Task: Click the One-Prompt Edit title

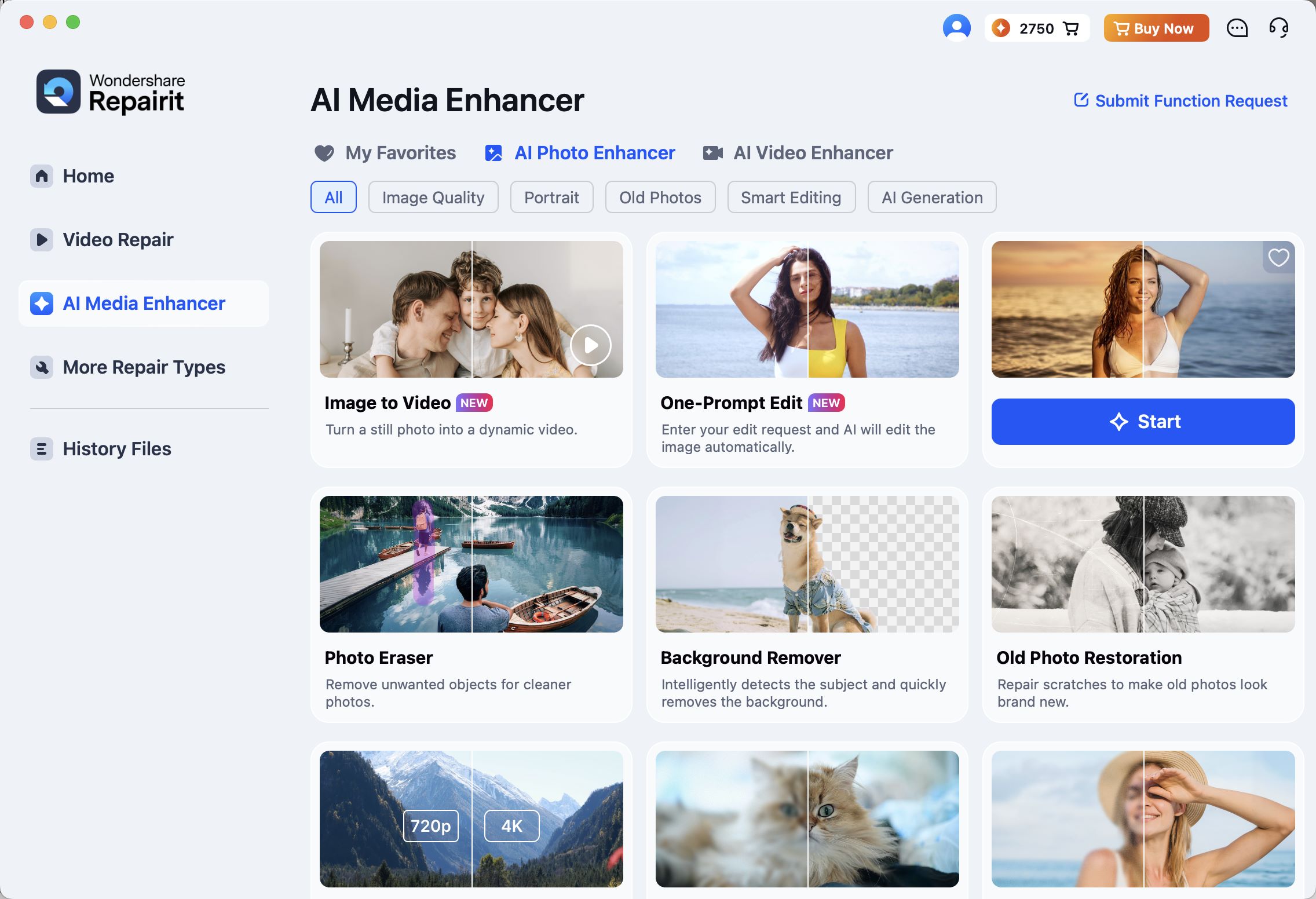Action: [x=732, y=403]
